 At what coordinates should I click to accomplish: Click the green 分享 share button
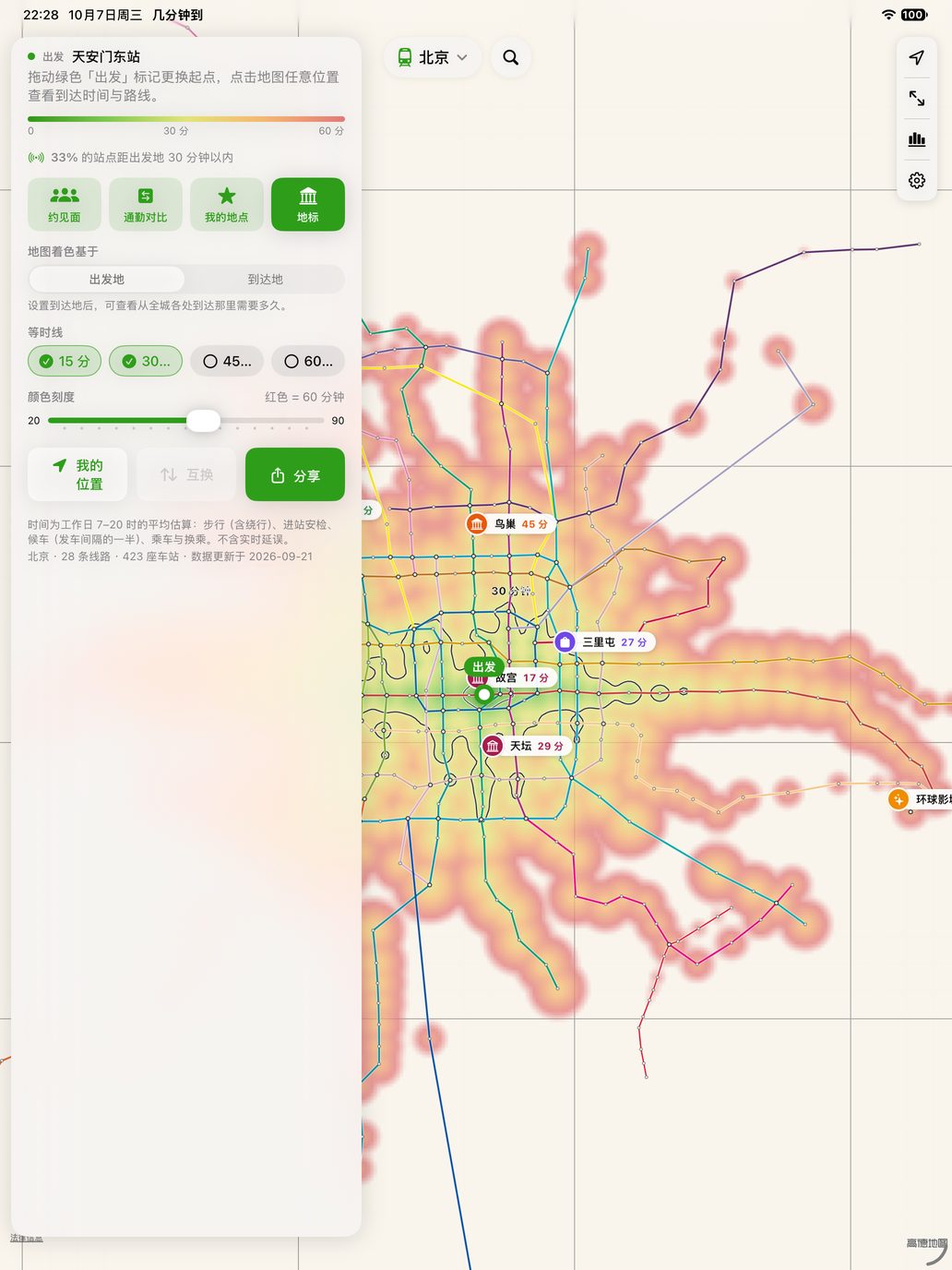295,474
